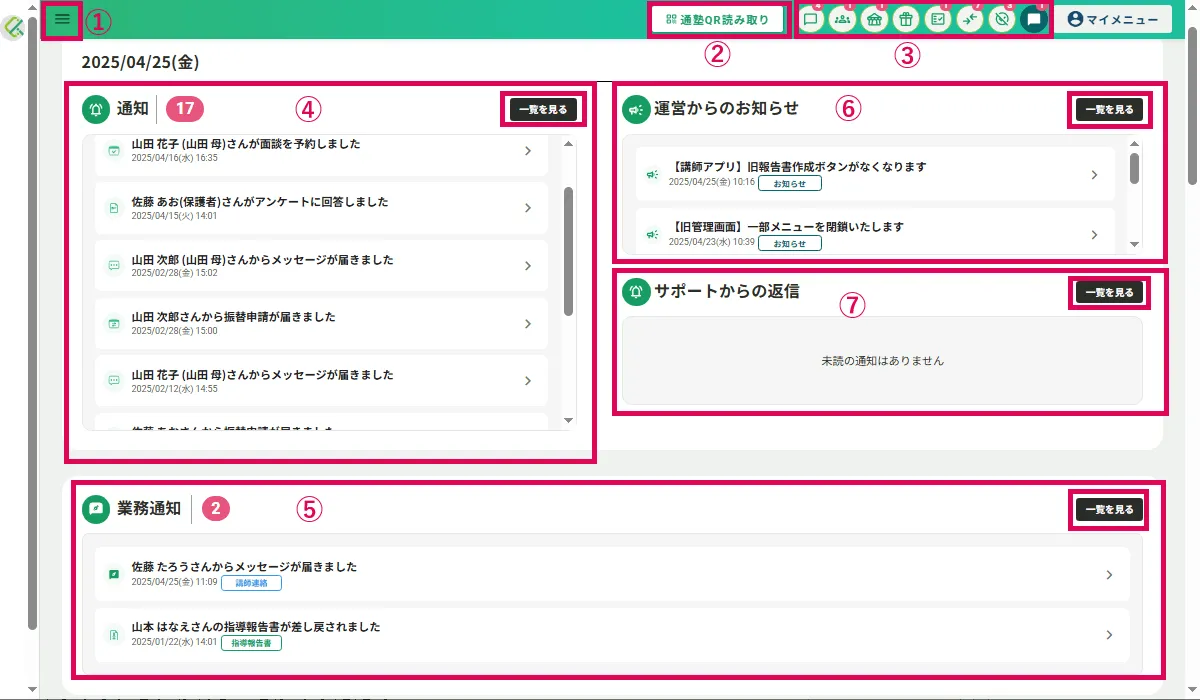Open the hamburger side menu
Viewport: 1200px width, 700px height.
[62, 20]
